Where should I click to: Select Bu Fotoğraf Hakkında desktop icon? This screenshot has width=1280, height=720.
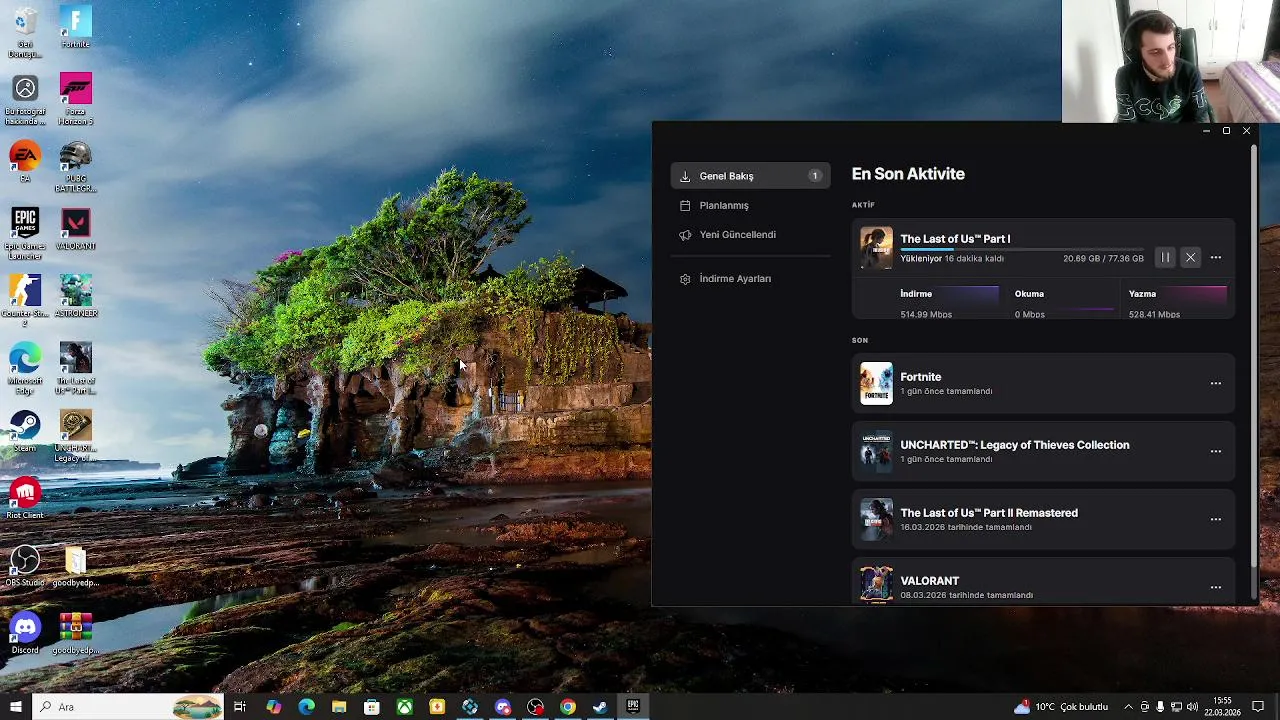(x=25, y=99)
